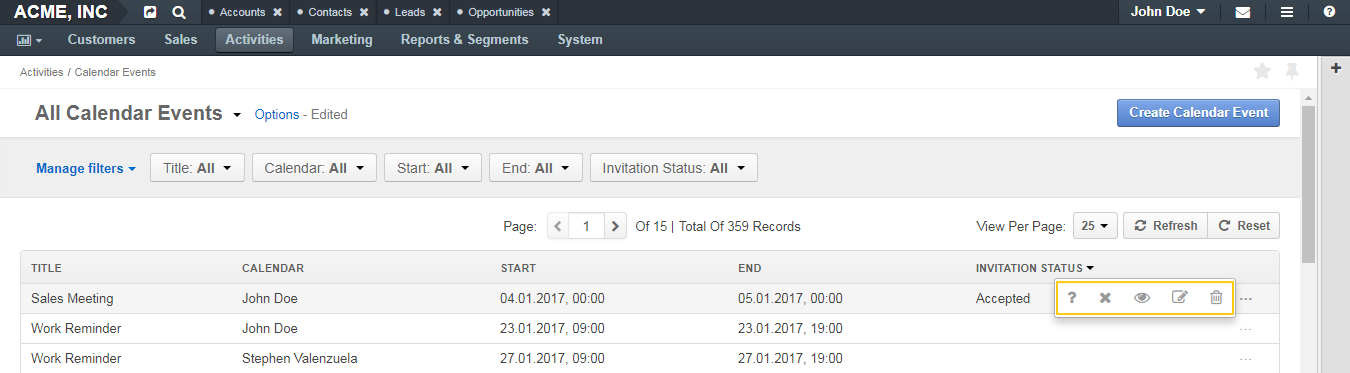1350x373 pixels.
Task: Click the ACME, INC logo
Action: (x=61, y=13)
